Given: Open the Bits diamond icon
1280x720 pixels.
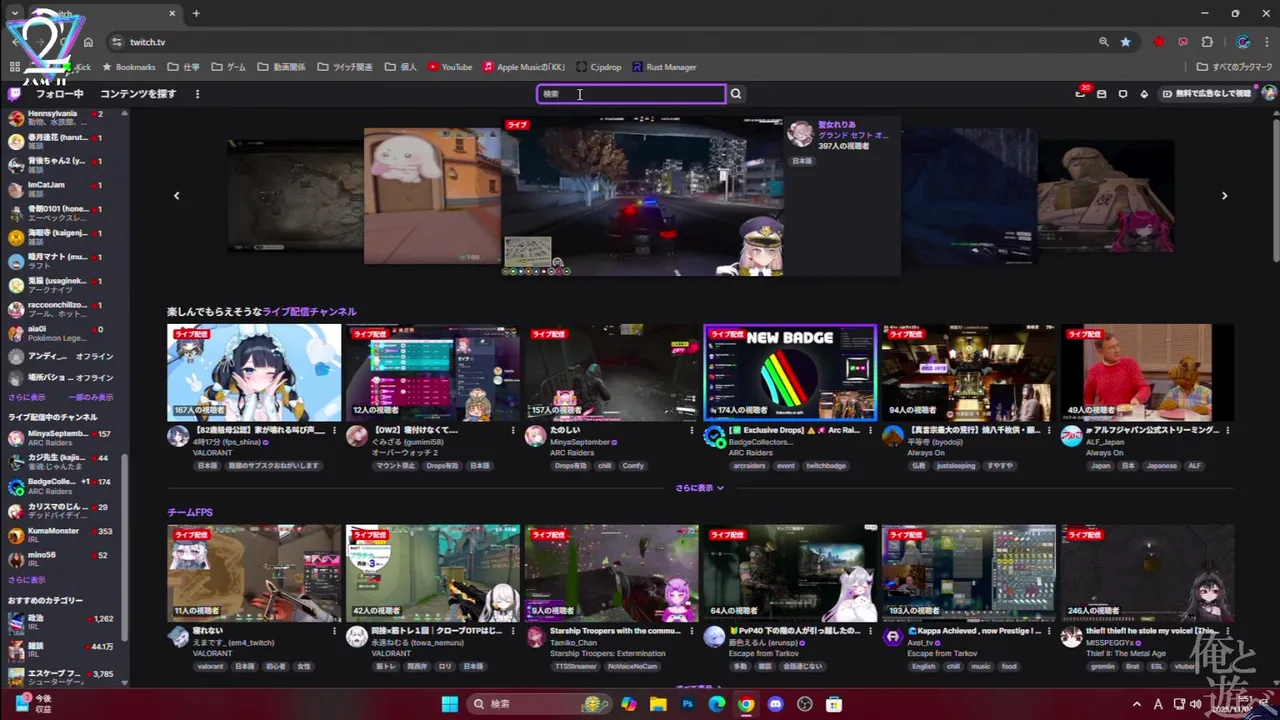Looking at the screenshot, I should tap(1144, 94).
